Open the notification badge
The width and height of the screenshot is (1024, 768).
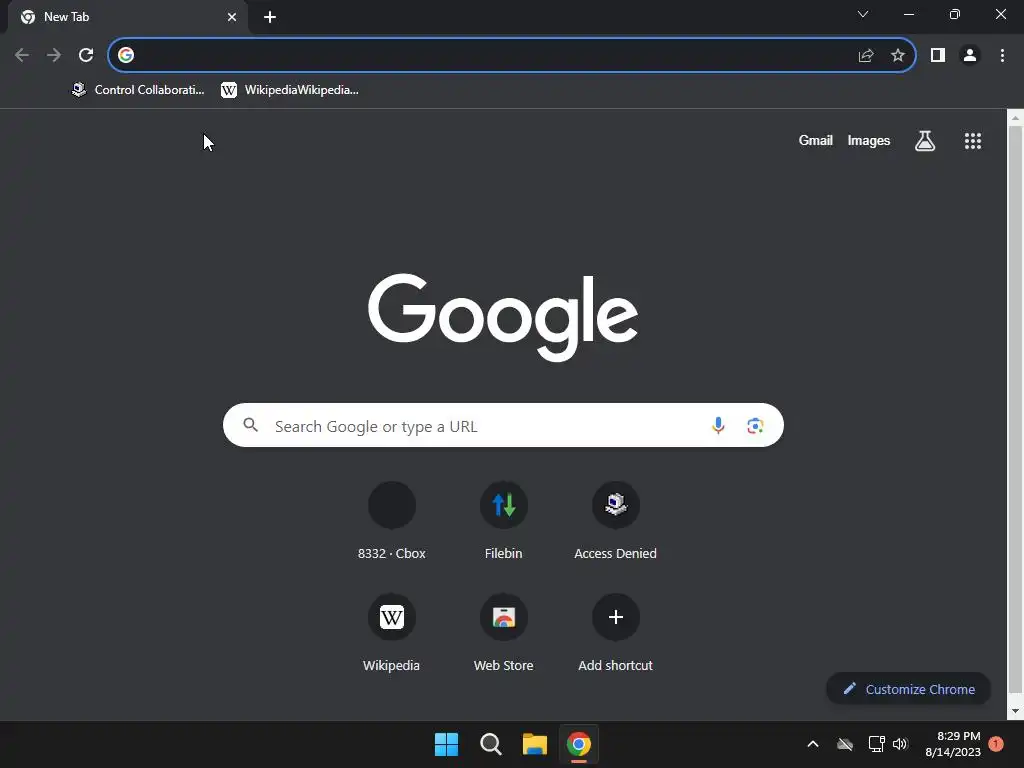[x=996, y=744]
